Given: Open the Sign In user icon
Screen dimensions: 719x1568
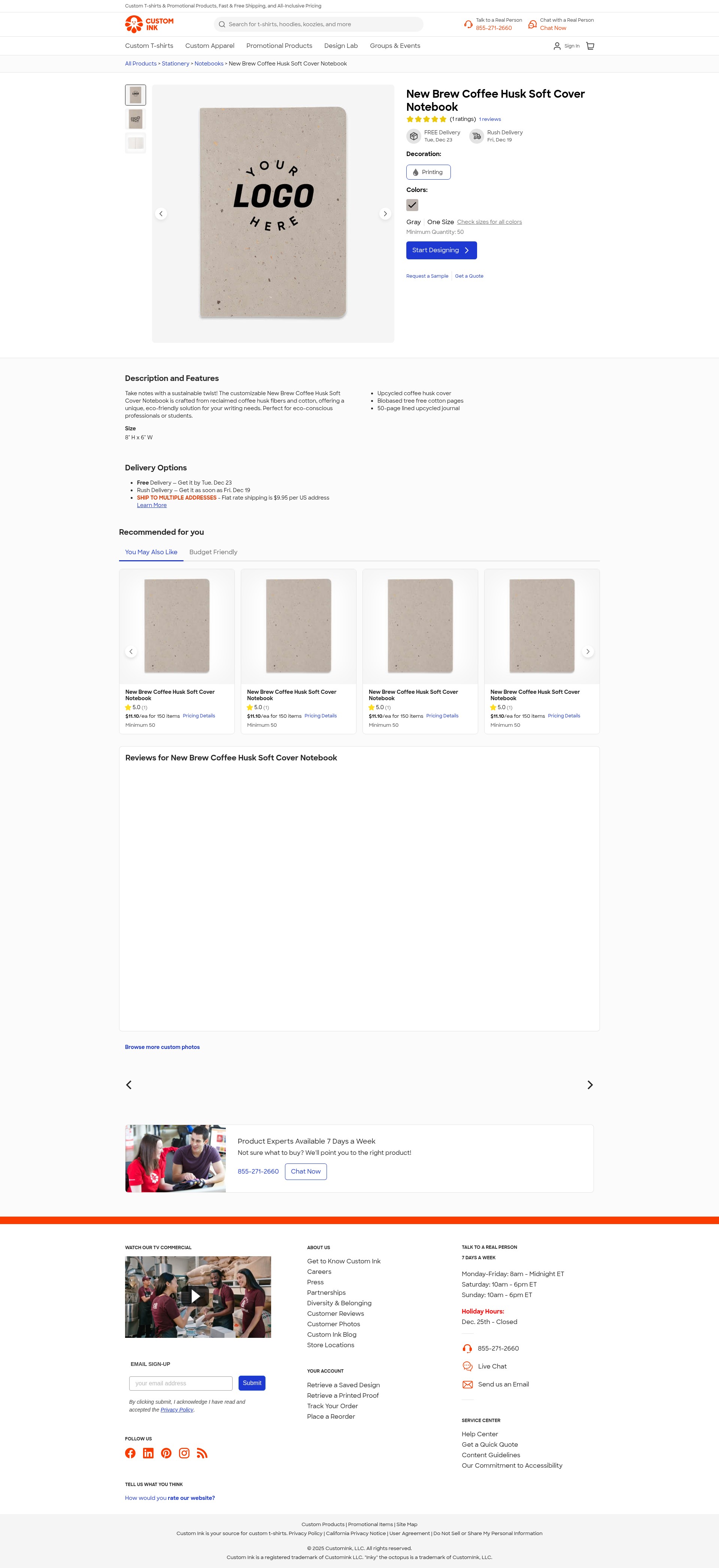Looking at the screenshot, I should (x=557, y=46).
